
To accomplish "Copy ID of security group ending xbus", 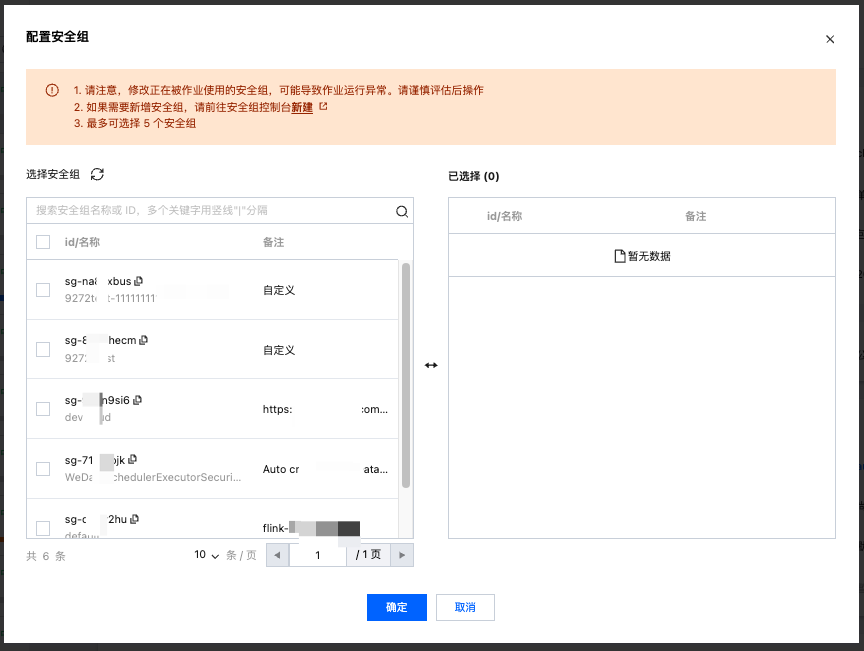I will coord(138,281).
